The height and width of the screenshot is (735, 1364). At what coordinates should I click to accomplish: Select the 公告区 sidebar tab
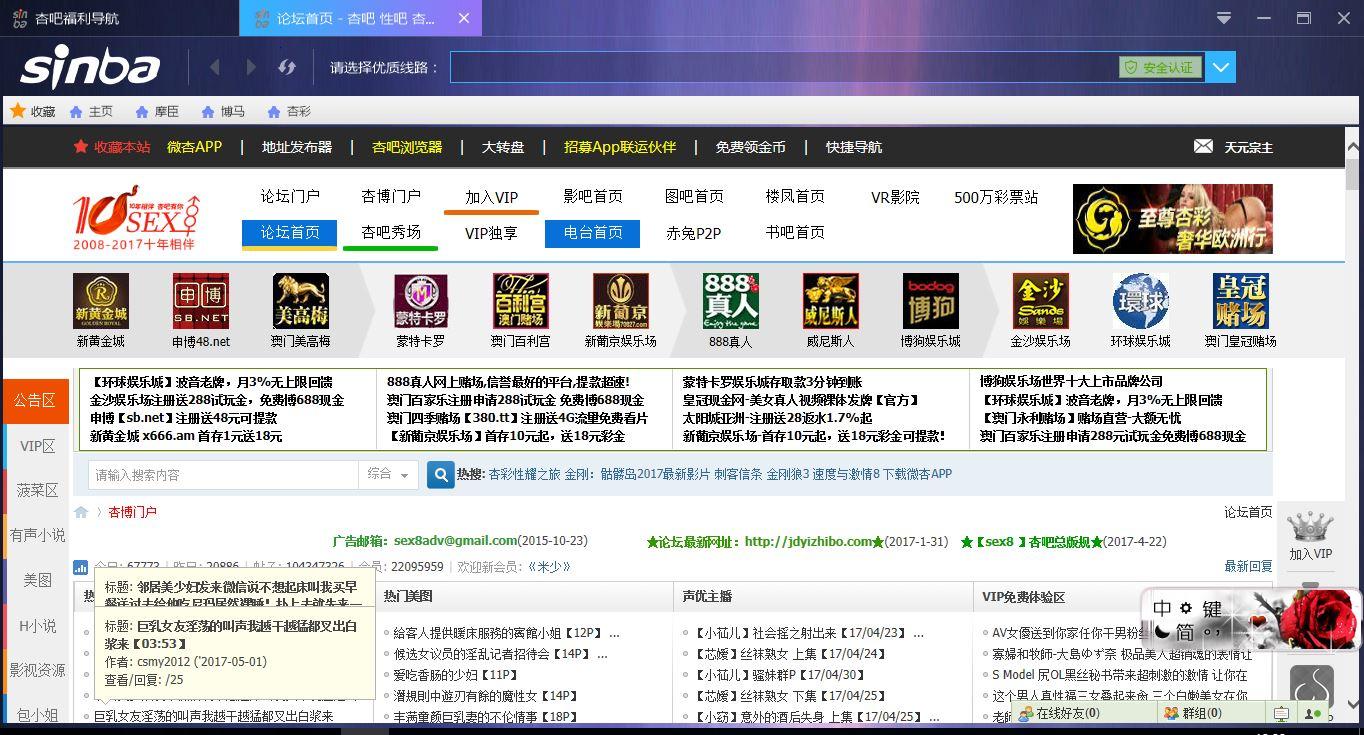tap(35, 400)
